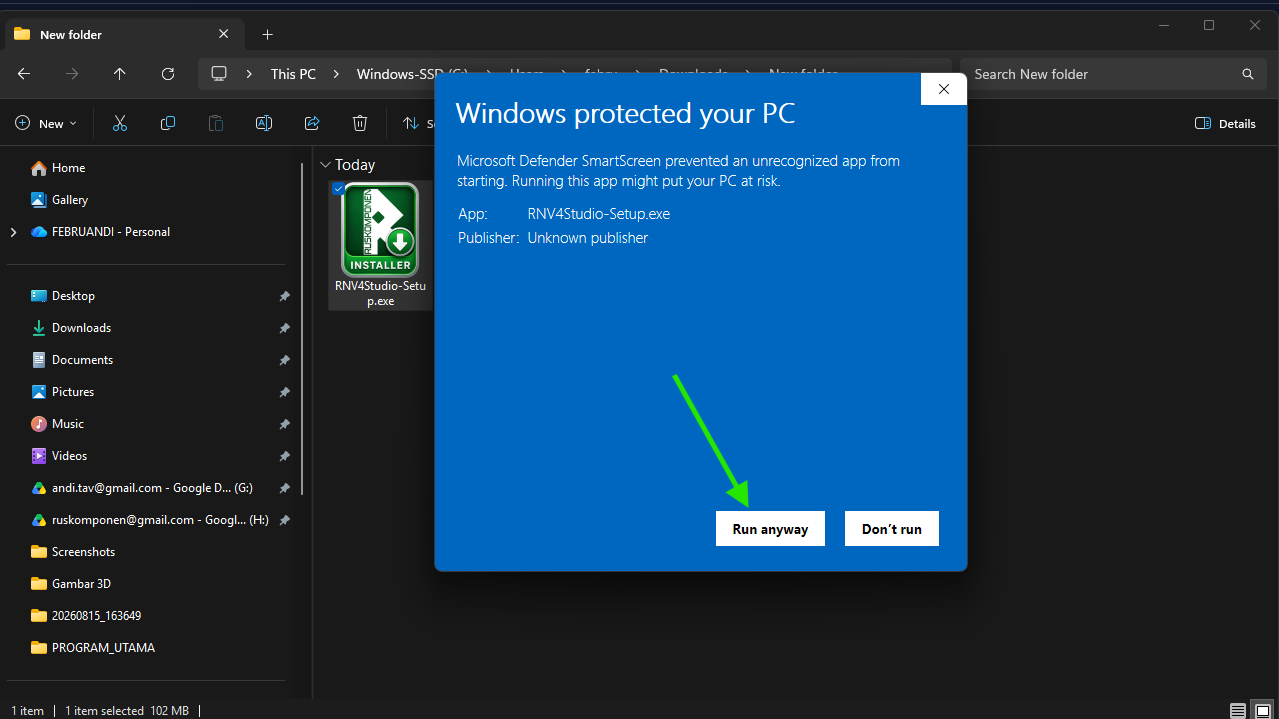Click the PC monitor icon in address bar

click(x=220, y=74)
